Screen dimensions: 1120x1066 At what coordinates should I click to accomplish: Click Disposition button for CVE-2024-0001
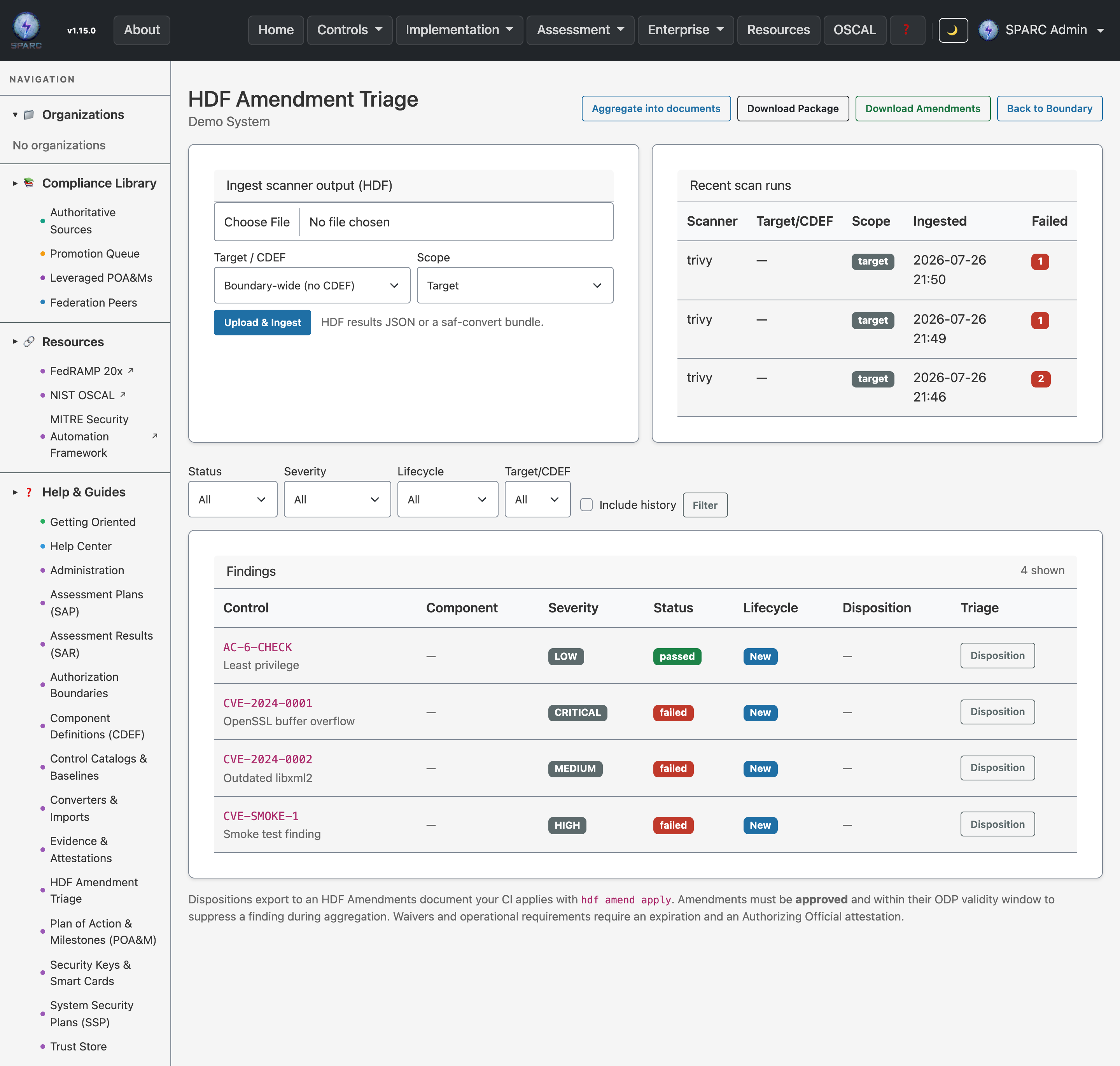click(x=997, y=712)
